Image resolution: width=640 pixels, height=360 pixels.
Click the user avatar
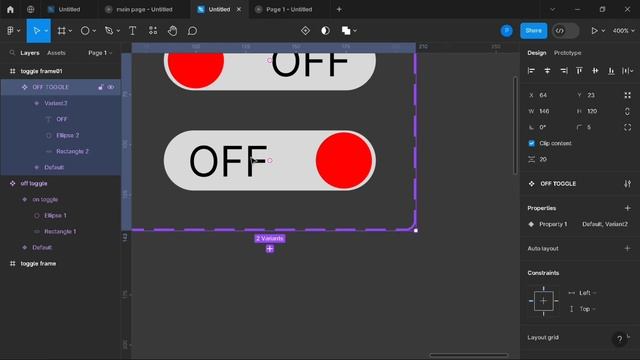click(507, 31)
